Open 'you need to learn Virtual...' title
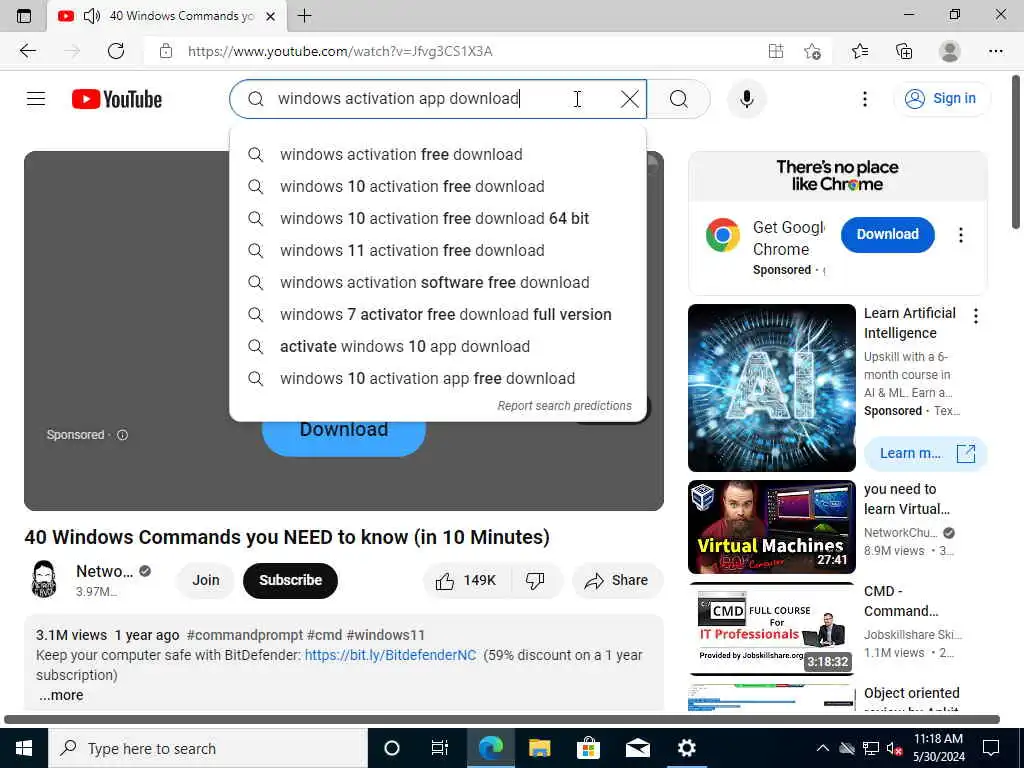Viewport: 1024px width, 768px height. click(x=906, y=499)
